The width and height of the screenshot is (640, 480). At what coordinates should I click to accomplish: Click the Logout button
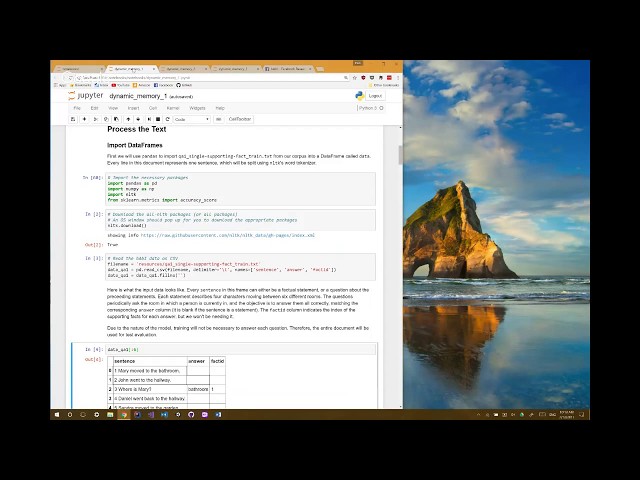[x=375, y=96]
